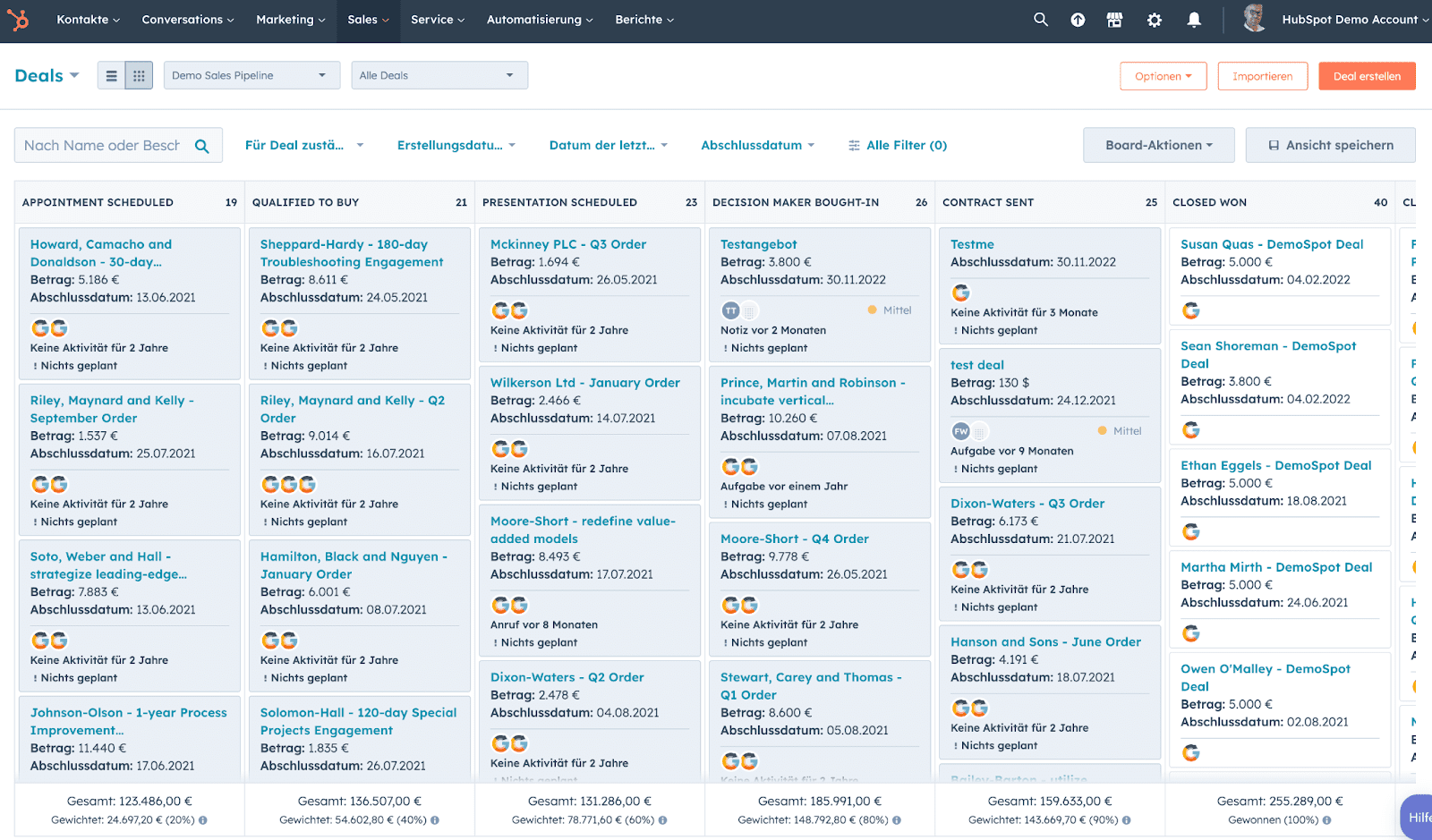Expand HubSpot Demo Account menu
Image resolution: width=1432 pixels, height=840 pixels.
pyautogui.click(x=1355, y=20)
